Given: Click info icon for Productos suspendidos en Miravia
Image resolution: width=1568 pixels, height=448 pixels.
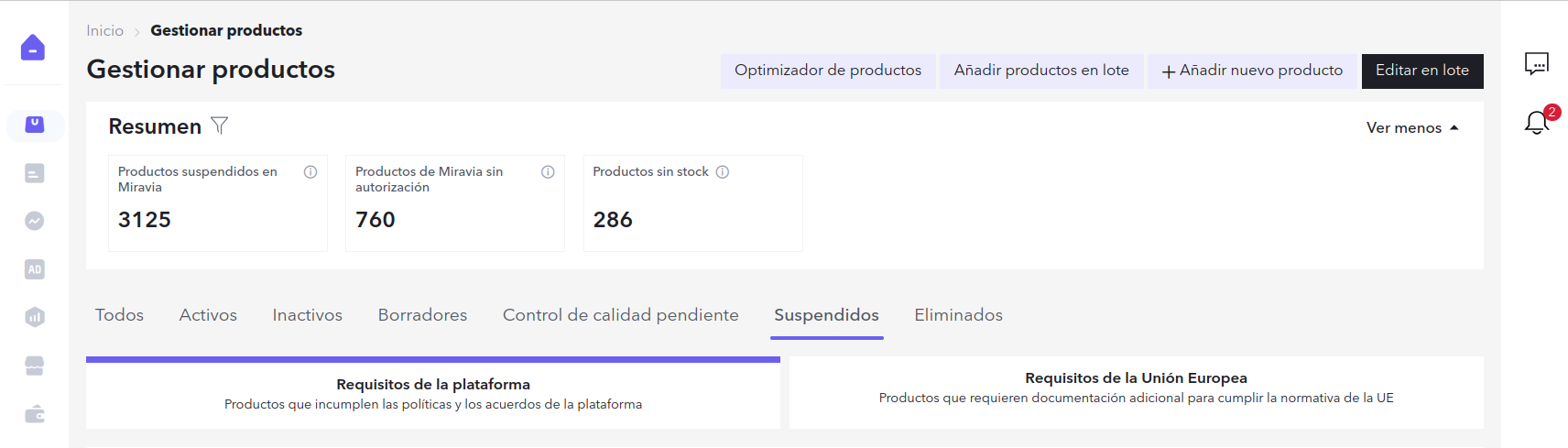Looking at the screenshot, I should [310, 172].
